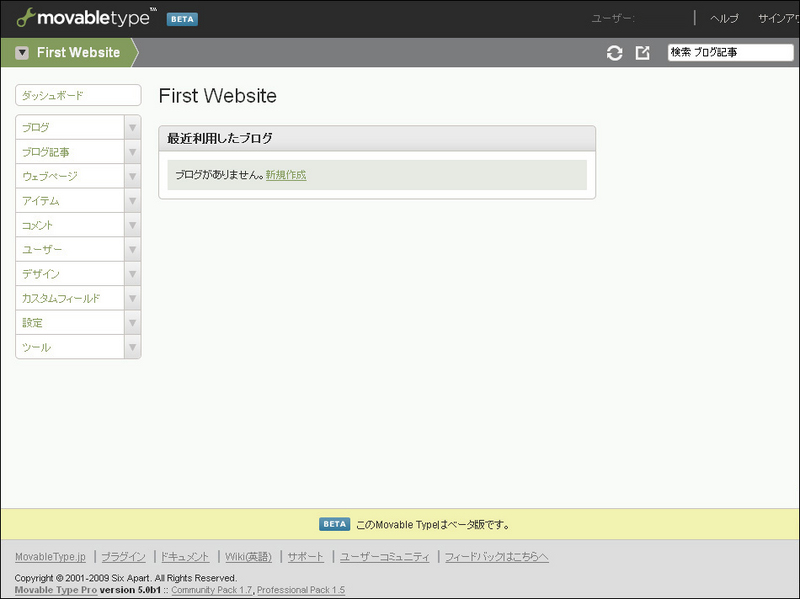Click the 最近利用したブログ widget header

click(377, 138)
